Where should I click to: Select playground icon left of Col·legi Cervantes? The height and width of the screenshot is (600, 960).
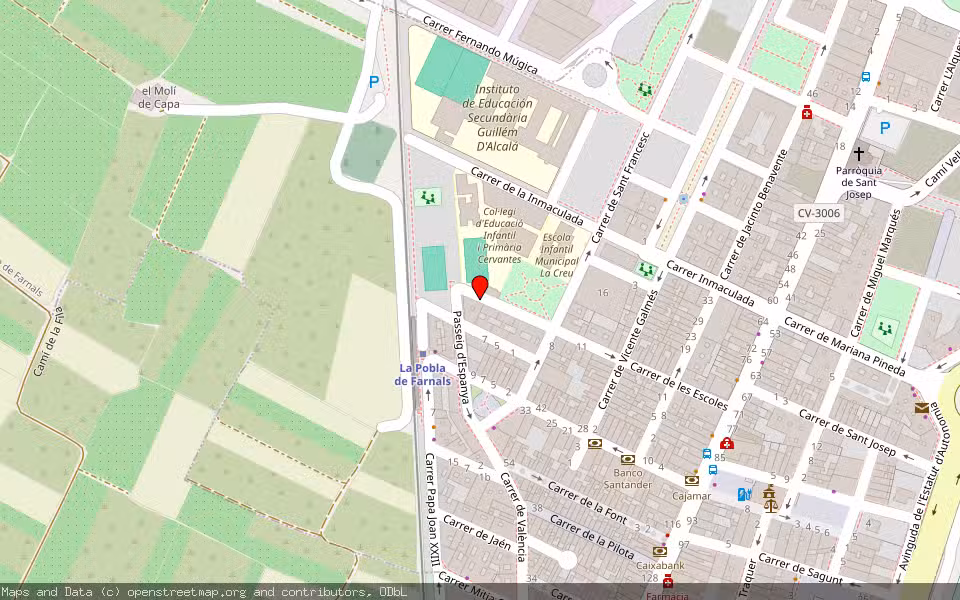[x=428, y=197]
